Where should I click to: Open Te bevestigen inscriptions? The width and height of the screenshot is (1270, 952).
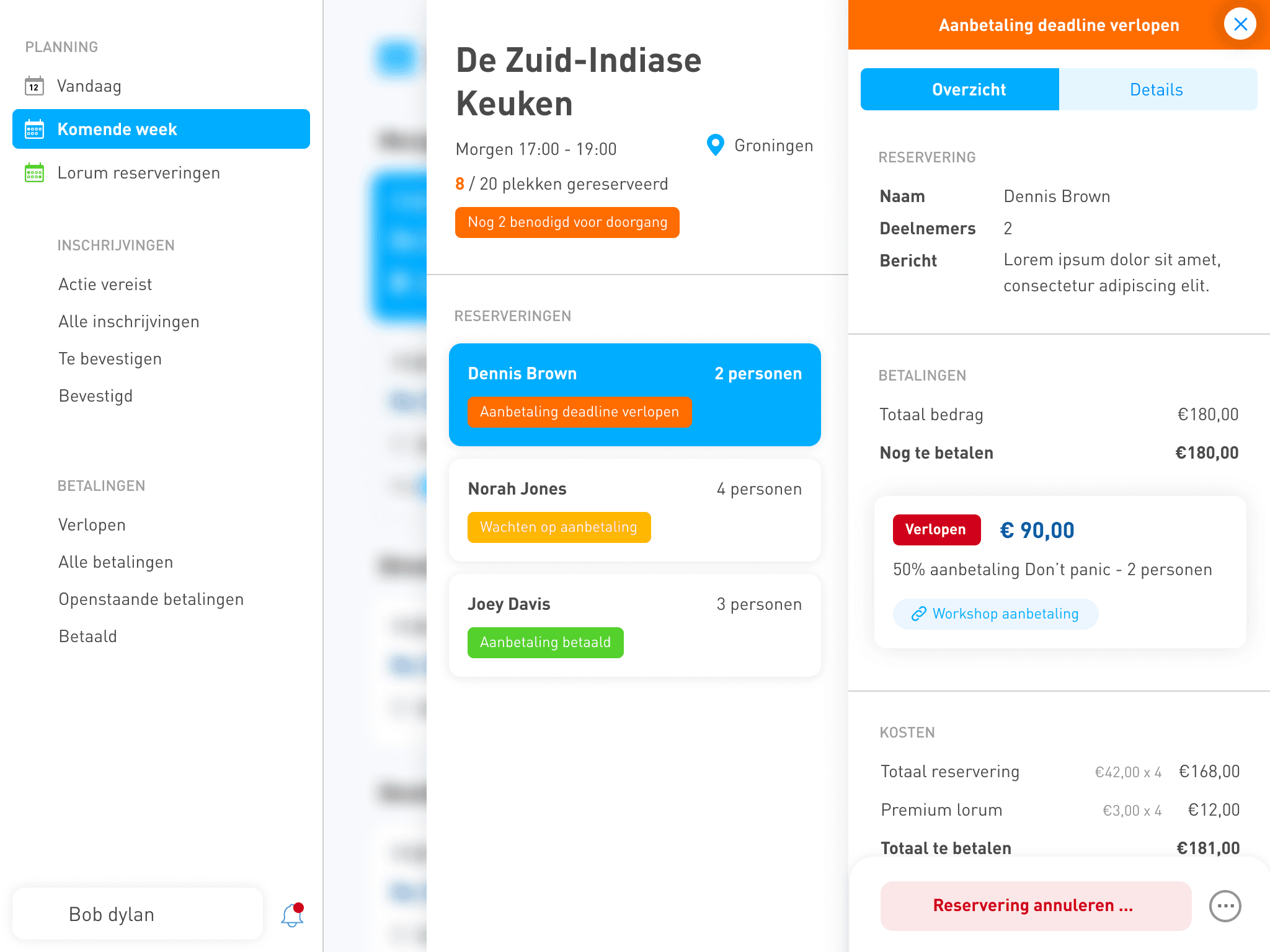[110, 359]
